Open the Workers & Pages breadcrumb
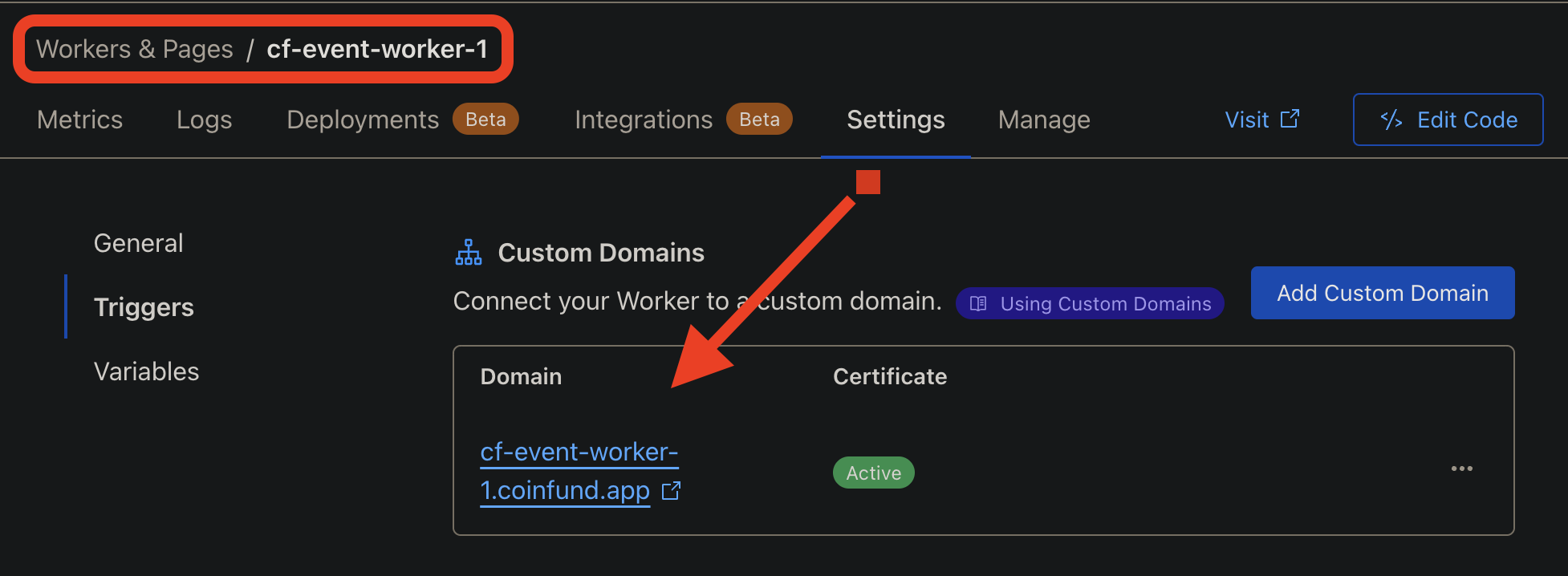Image resolution: width=1568 pixels, height=576 pixels. [x=135, y=49]
